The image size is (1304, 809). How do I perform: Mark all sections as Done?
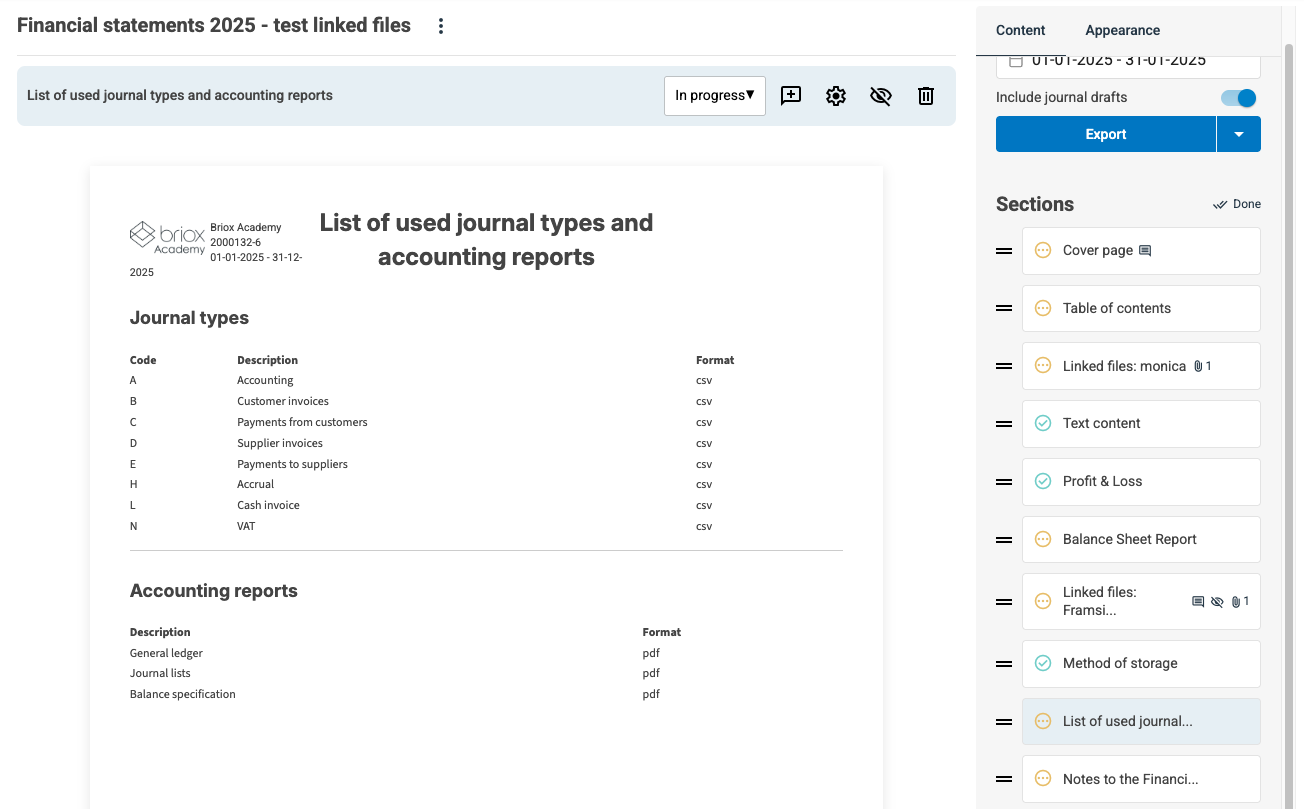tap(1237, 204)
